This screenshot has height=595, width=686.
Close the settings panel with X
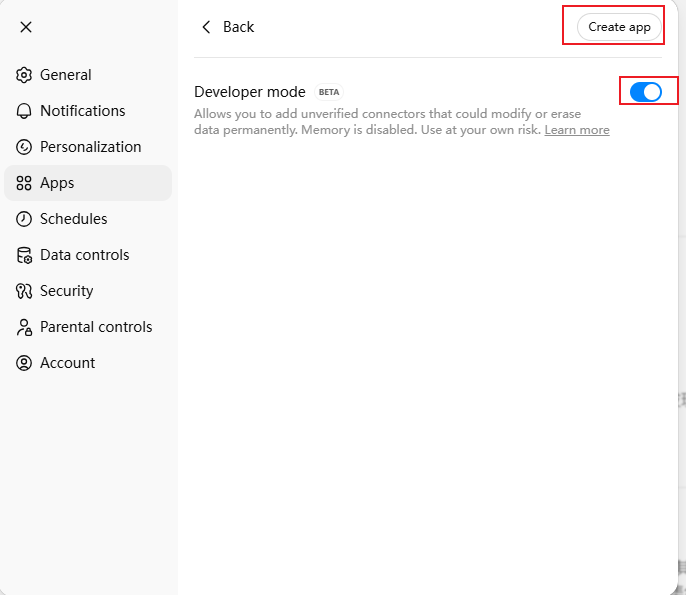click(x=26, y=27)
